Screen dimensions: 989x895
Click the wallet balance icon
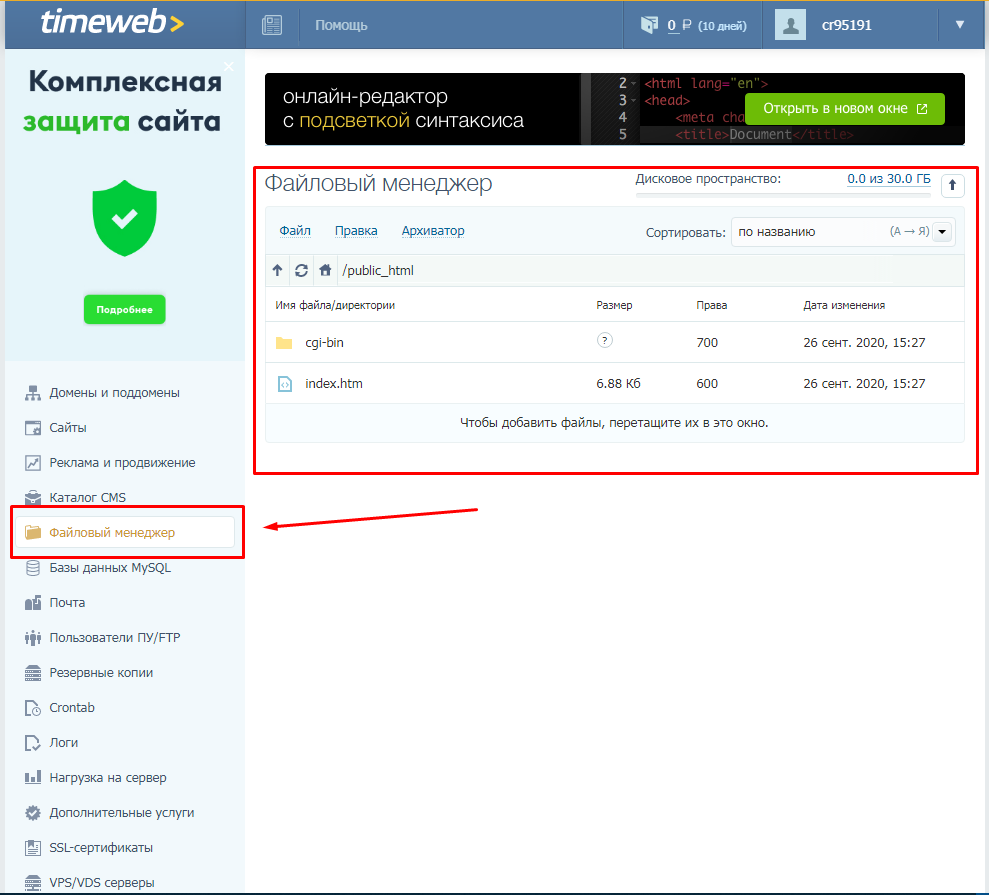[649, 25]
